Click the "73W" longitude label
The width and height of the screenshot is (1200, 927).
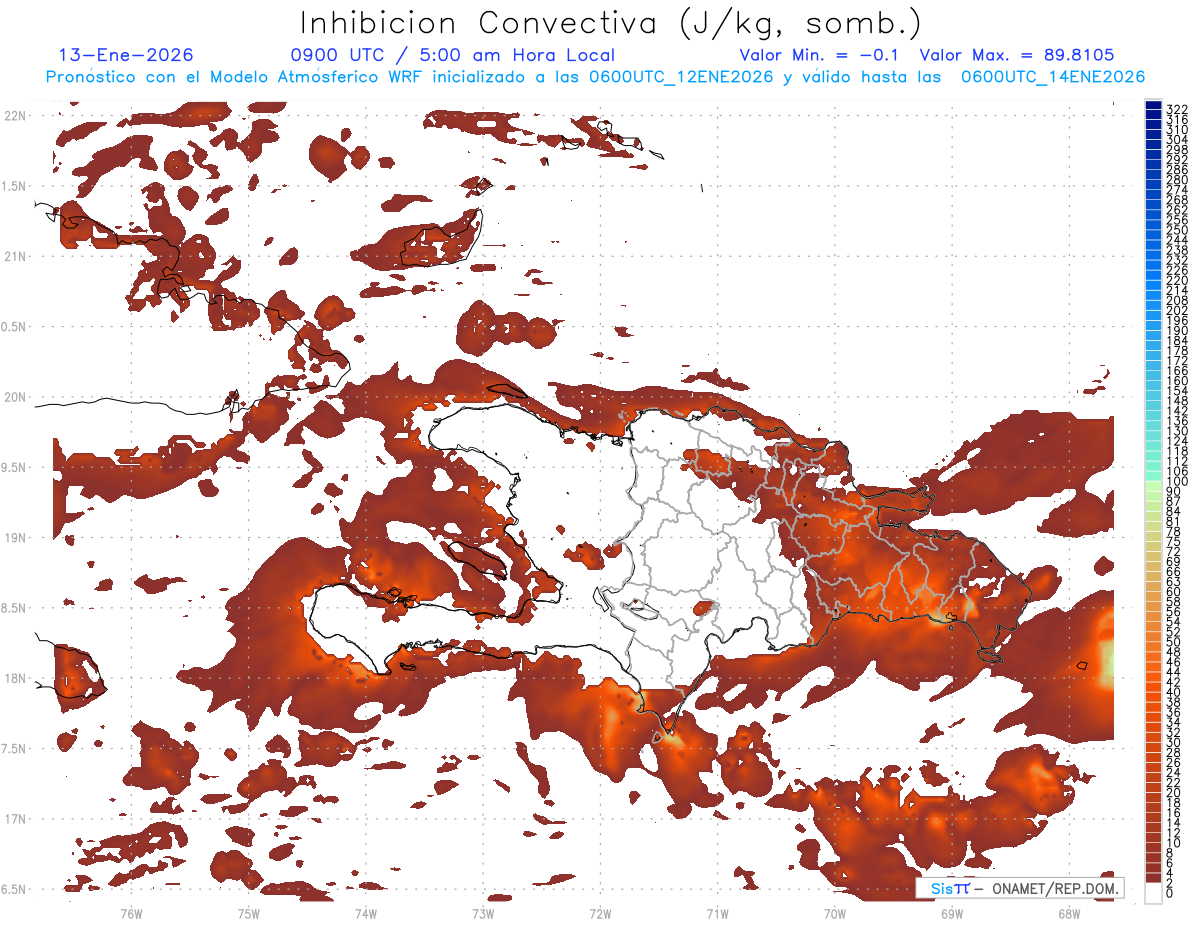pos(483,913)
